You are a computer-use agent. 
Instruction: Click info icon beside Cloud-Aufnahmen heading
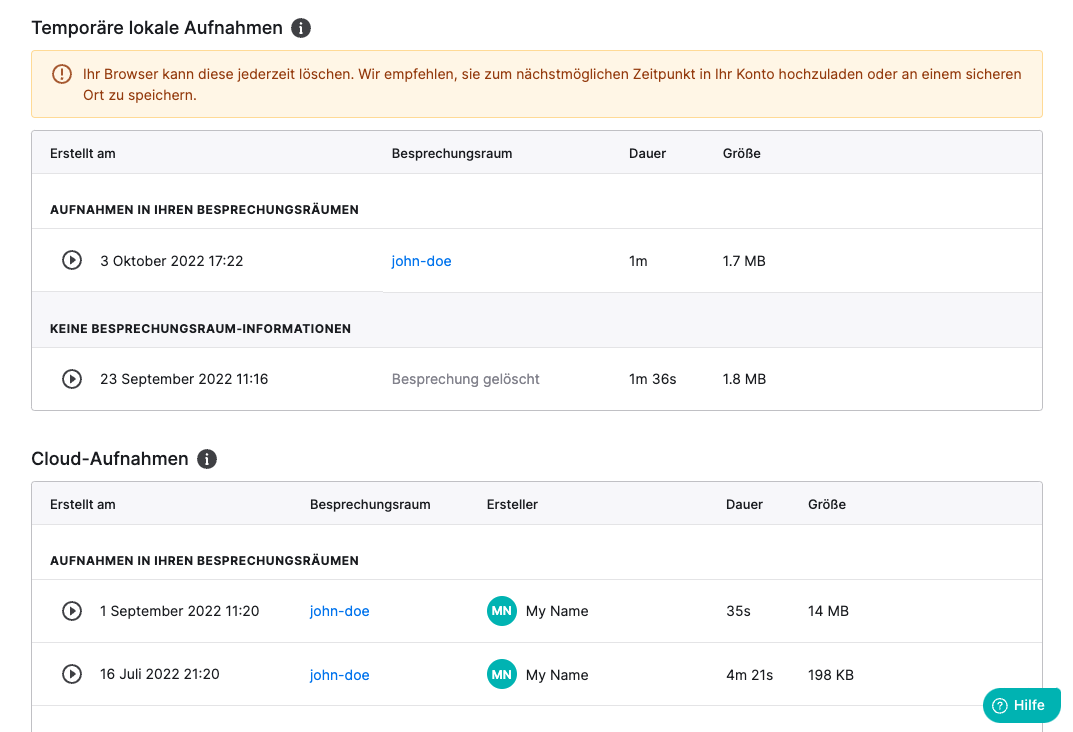207,459
